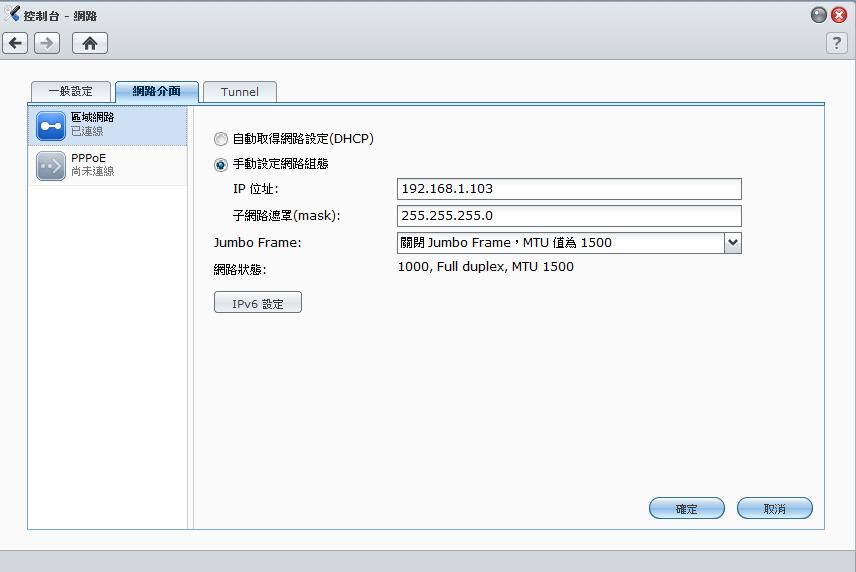Viewport: 856px width, 572px height.
Task: Open help with the question mark icon
Action: pyautogui.click(x=837, y=43)
